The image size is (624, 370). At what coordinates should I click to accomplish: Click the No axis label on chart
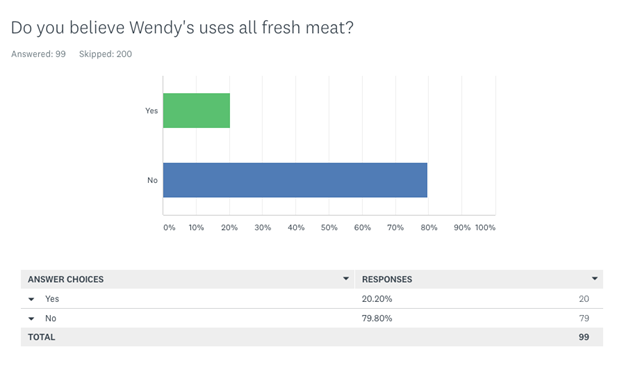coord(152,180)
